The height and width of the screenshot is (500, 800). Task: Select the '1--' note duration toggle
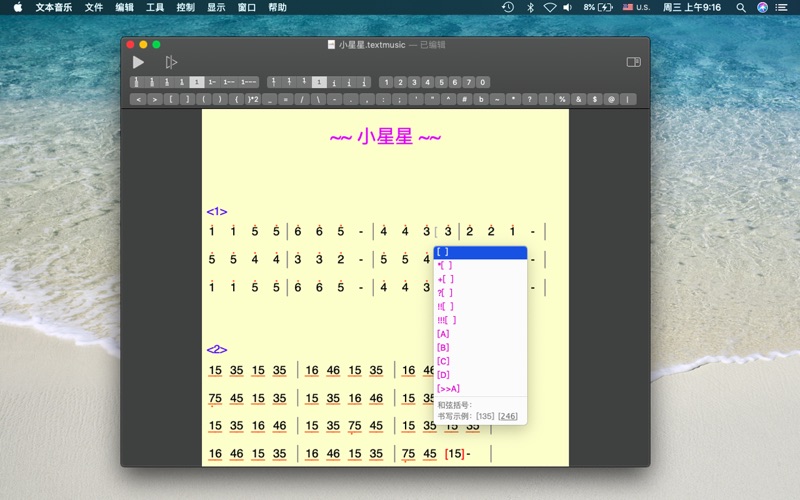(228, 82)
